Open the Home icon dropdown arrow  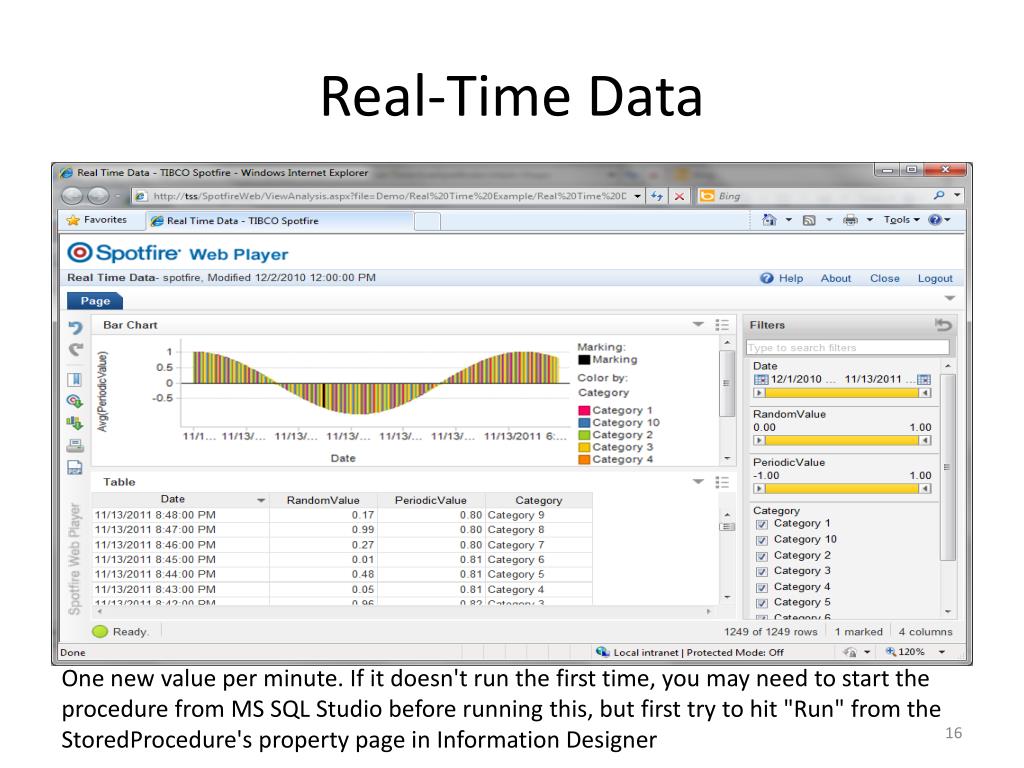tap(788, 220)
